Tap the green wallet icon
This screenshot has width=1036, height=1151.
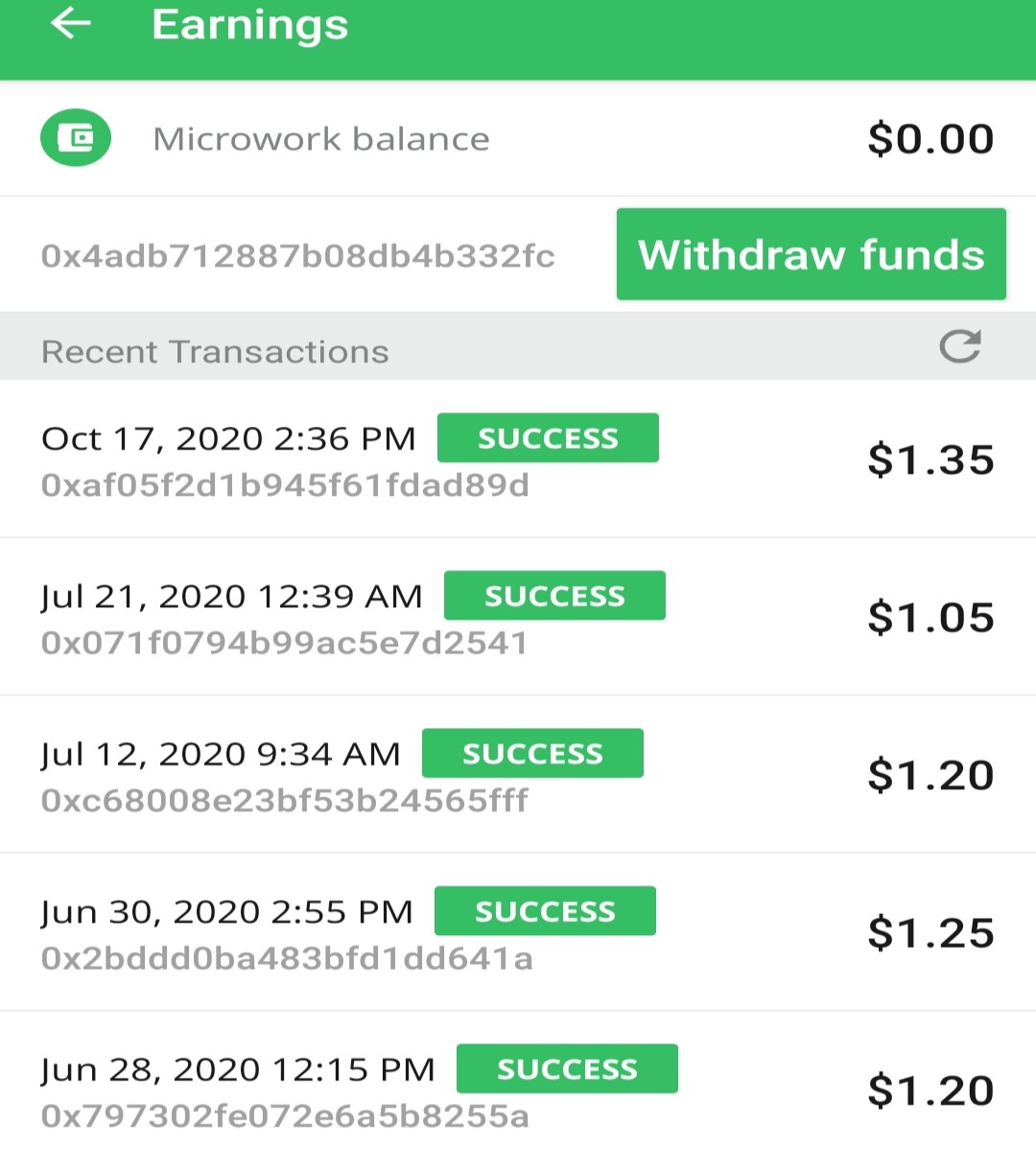coord(76,138)
